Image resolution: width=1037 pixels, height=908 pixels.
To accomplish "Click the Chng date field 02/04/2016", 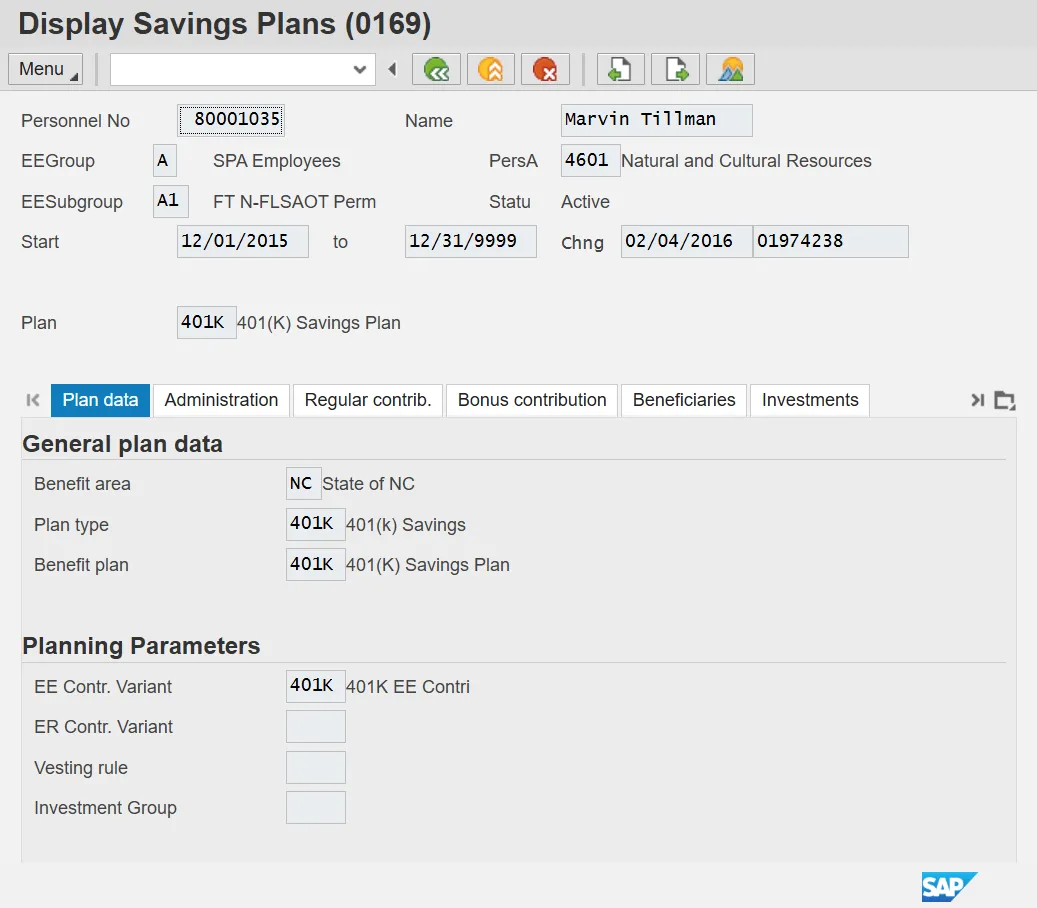I will (x=686, y=241).
